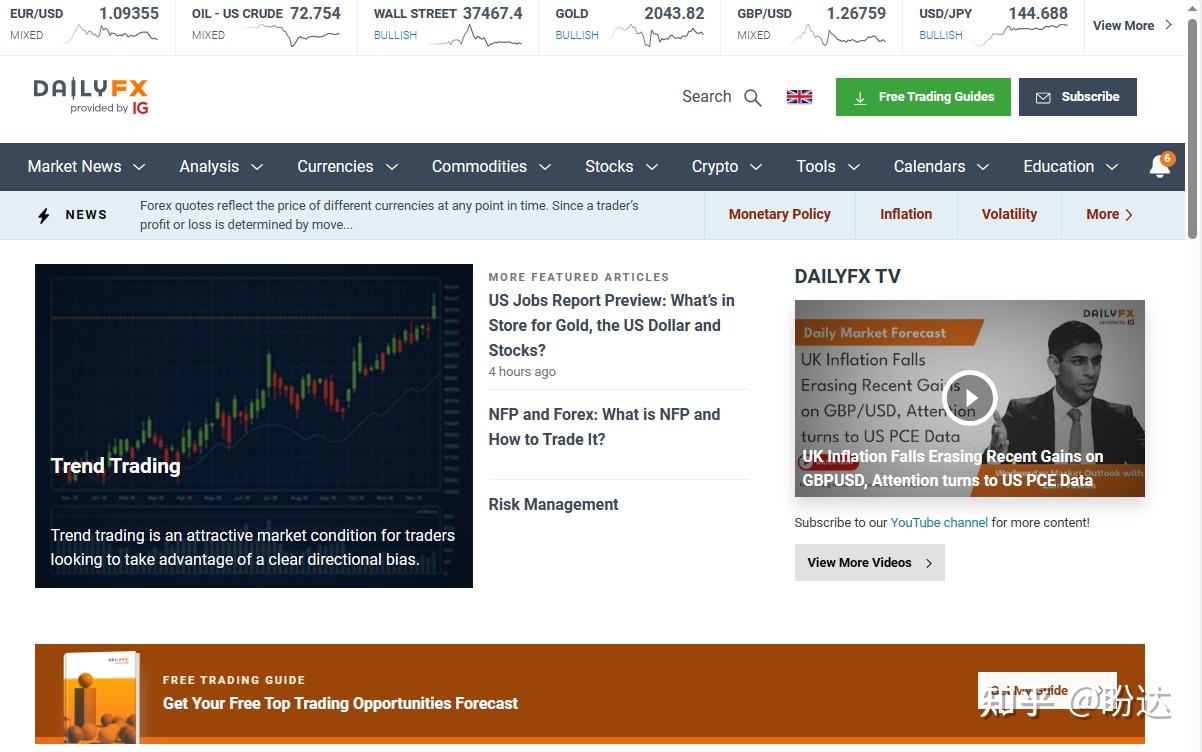Click the EUR/USD price 1.09355
This screenshot has height=752, width=1202.
[128, 14]
